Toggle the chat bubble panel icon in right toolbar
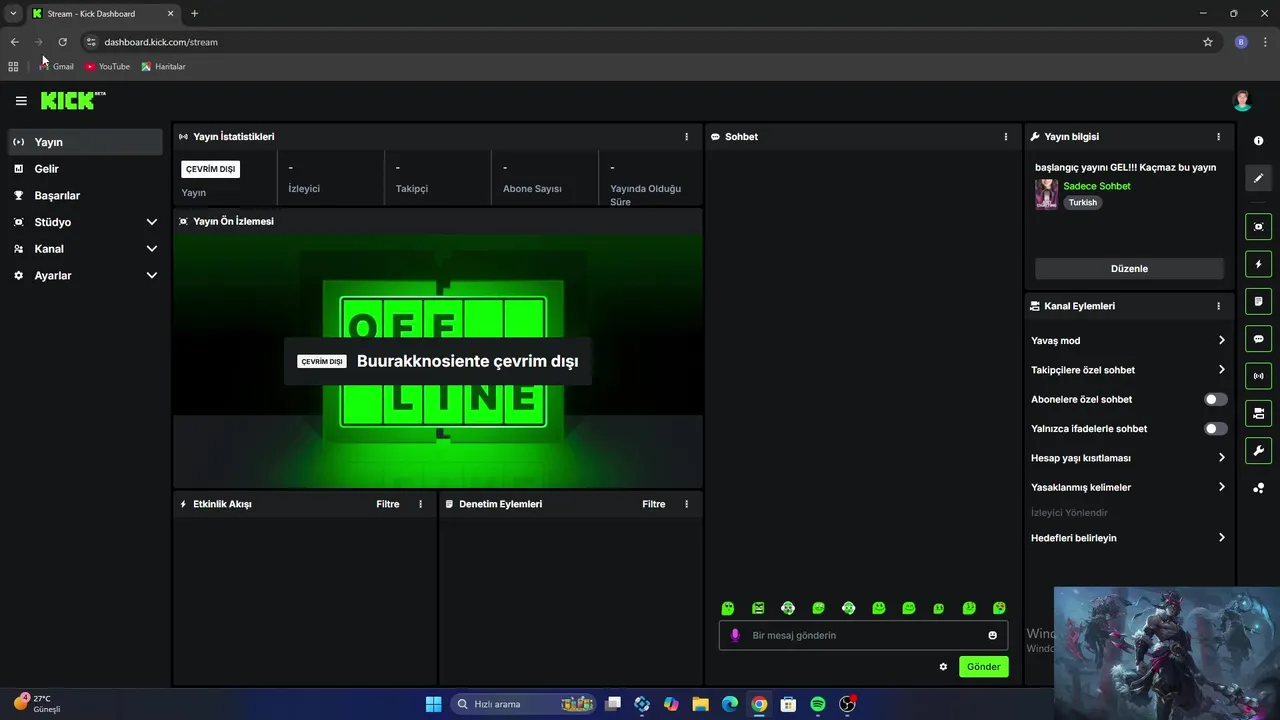This screenshot has width=1280, height=720. point(1258,339)
